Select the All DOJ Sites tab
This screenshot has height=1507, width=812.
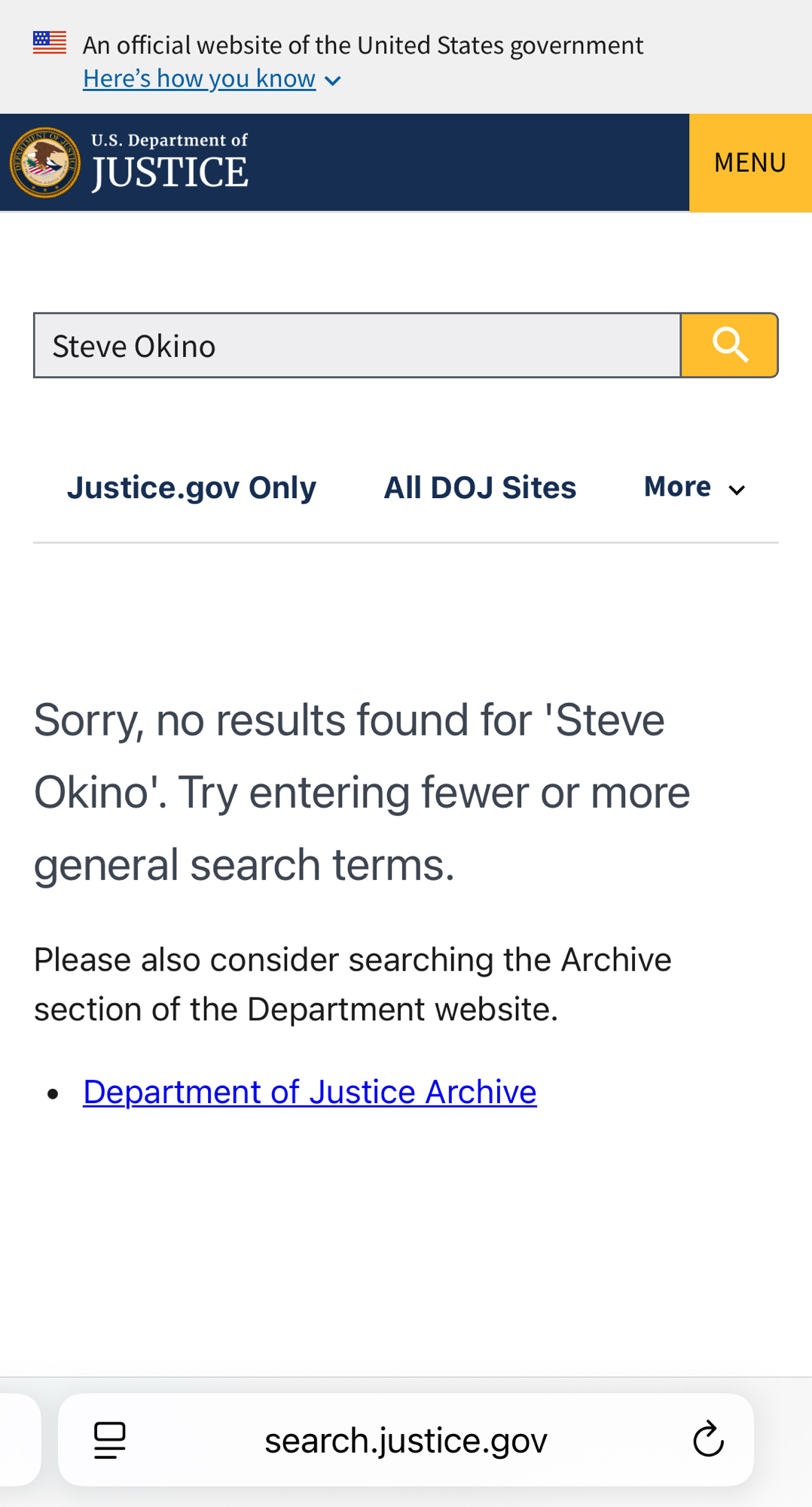pos(480,488)
